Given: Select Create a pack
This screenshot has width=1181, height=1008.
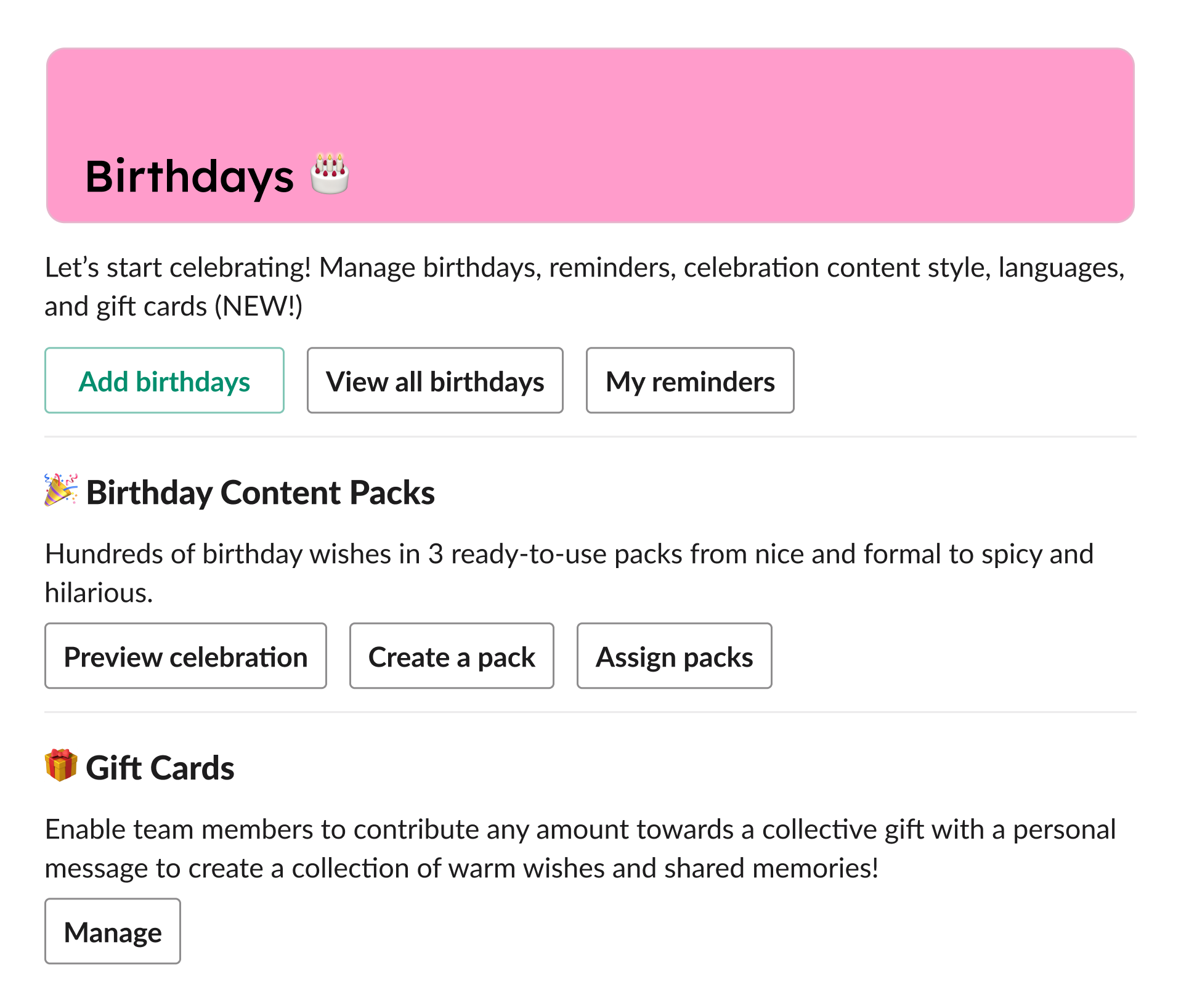Looking at the screenshot, I should pyautogui.click(x=451, y=656).
